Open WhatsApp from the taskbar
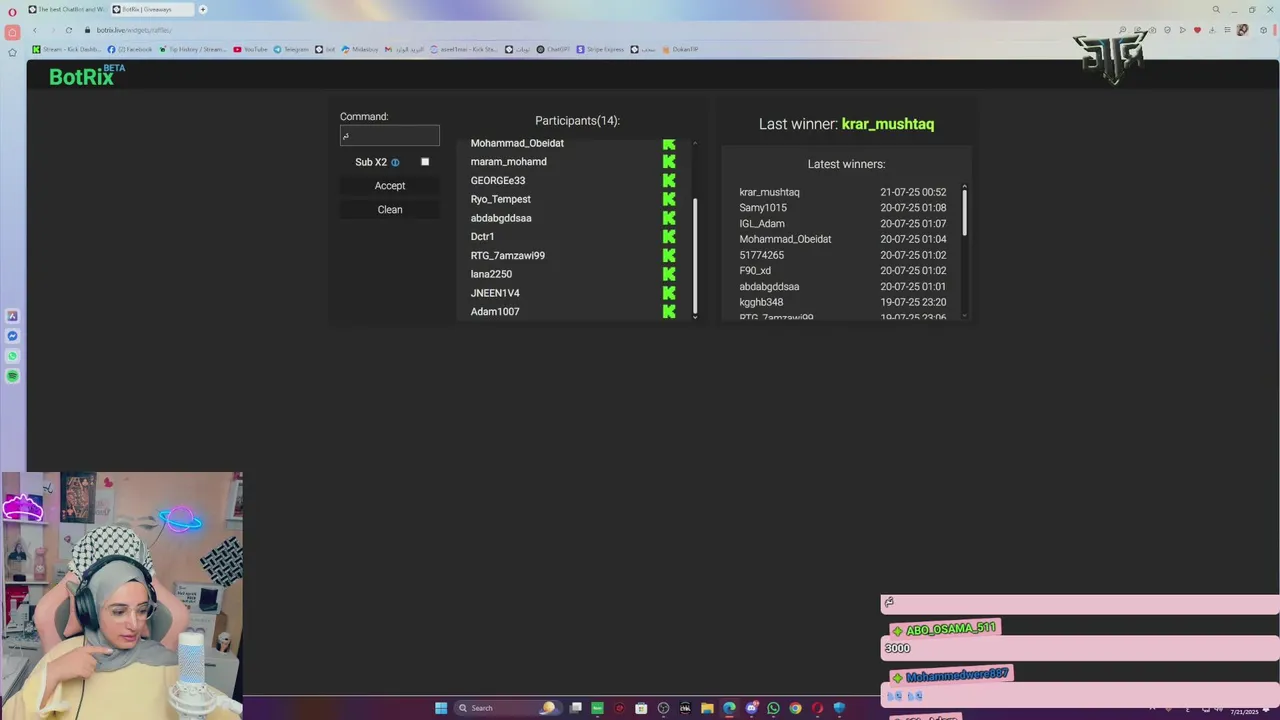The image size is (1280, 720). point(773,708)
